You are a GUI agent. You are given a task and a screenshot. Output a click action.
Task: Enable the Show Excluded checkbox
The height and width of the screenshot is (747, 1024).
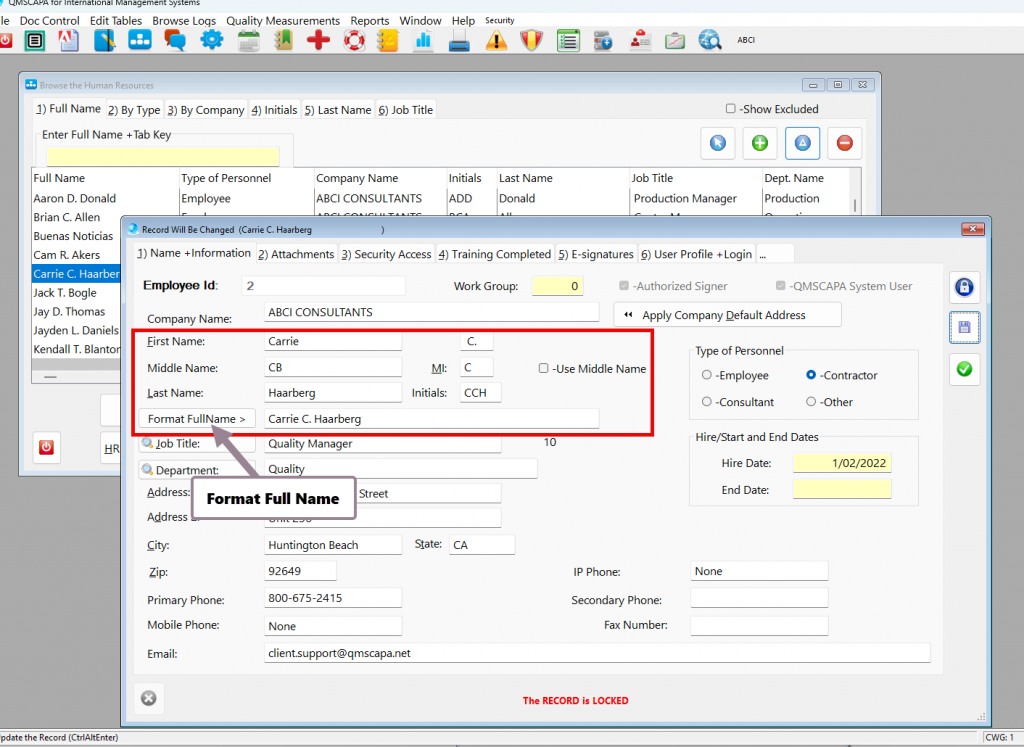(731, 109)
